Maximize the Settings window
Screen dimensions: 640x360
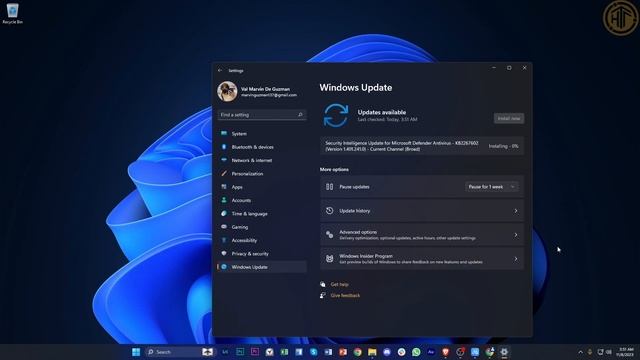(509, 68)
